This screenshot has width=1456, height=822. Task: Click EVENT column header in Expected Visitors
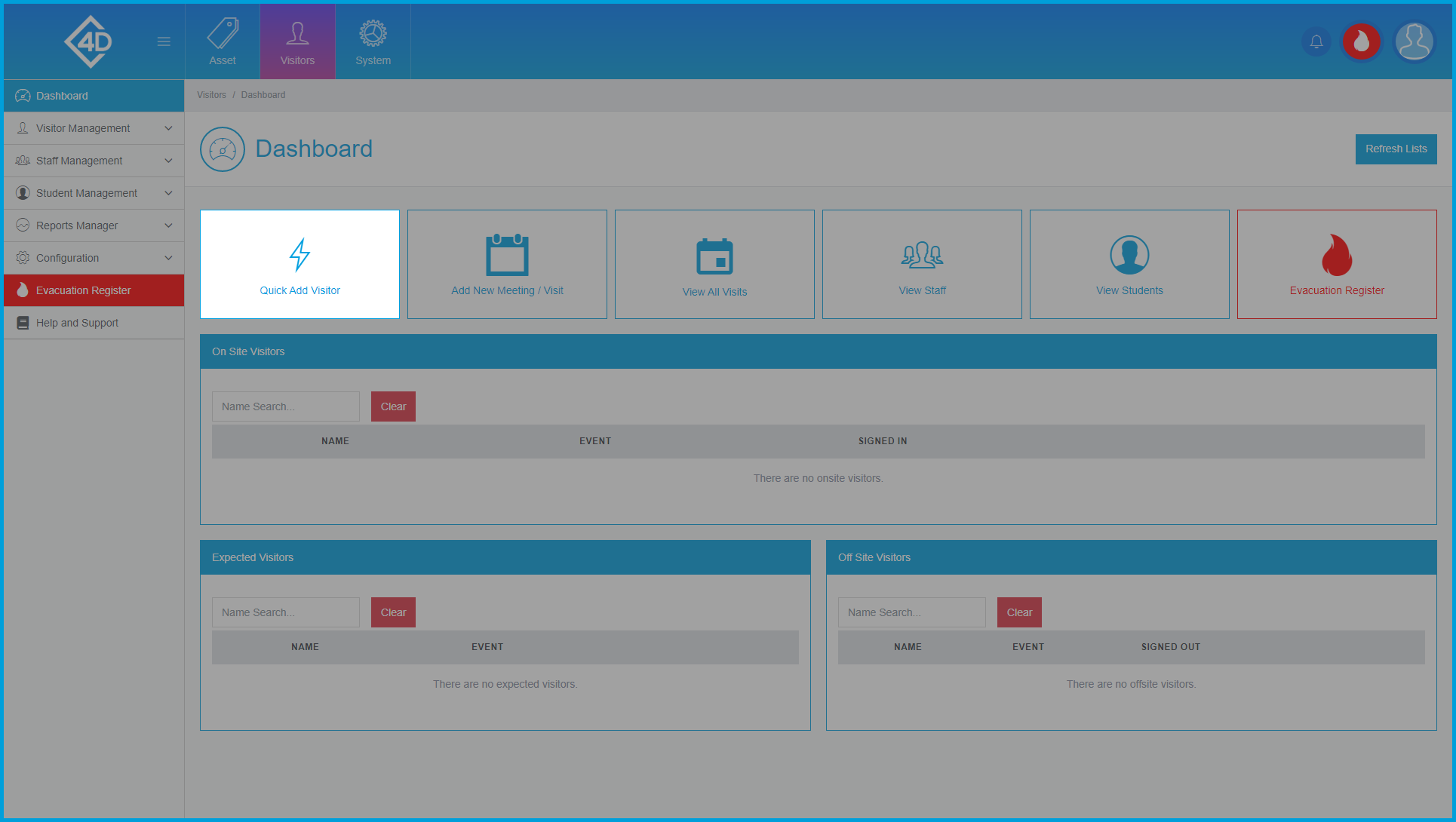[x=487, y=647]
